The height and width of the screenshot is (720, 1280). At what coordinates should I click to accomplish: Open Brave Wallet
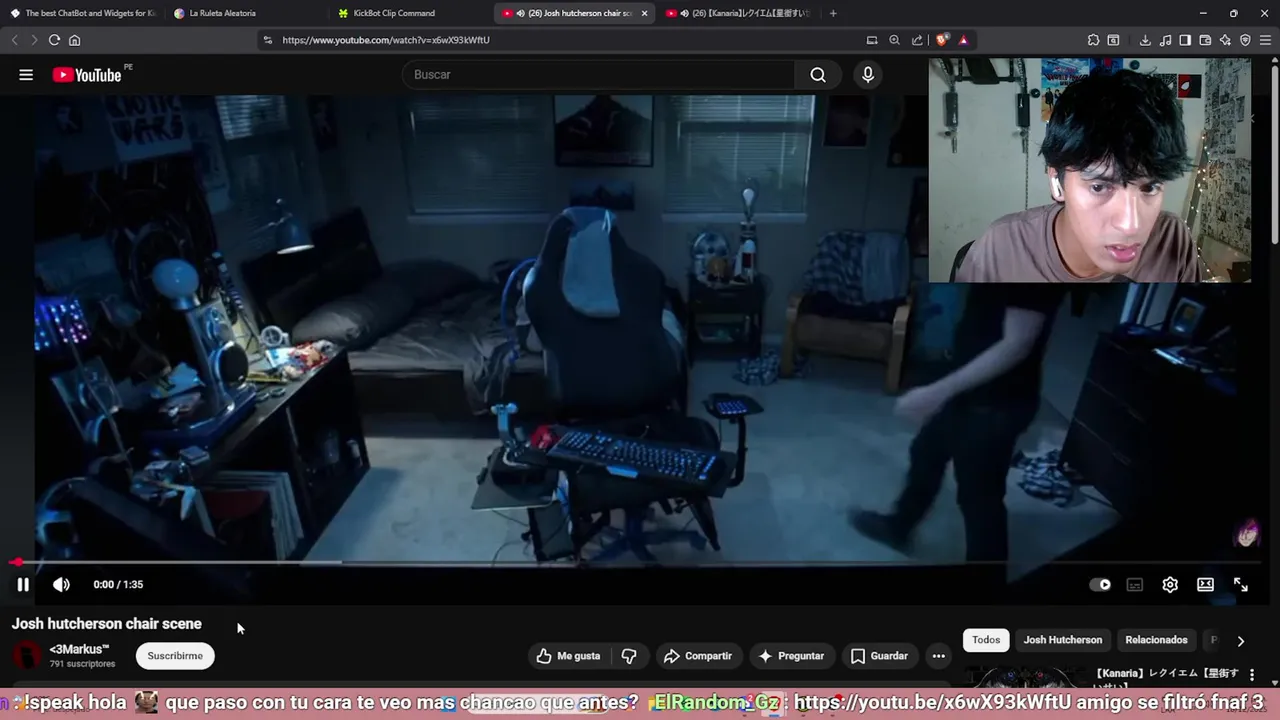tap(1205, 40)
